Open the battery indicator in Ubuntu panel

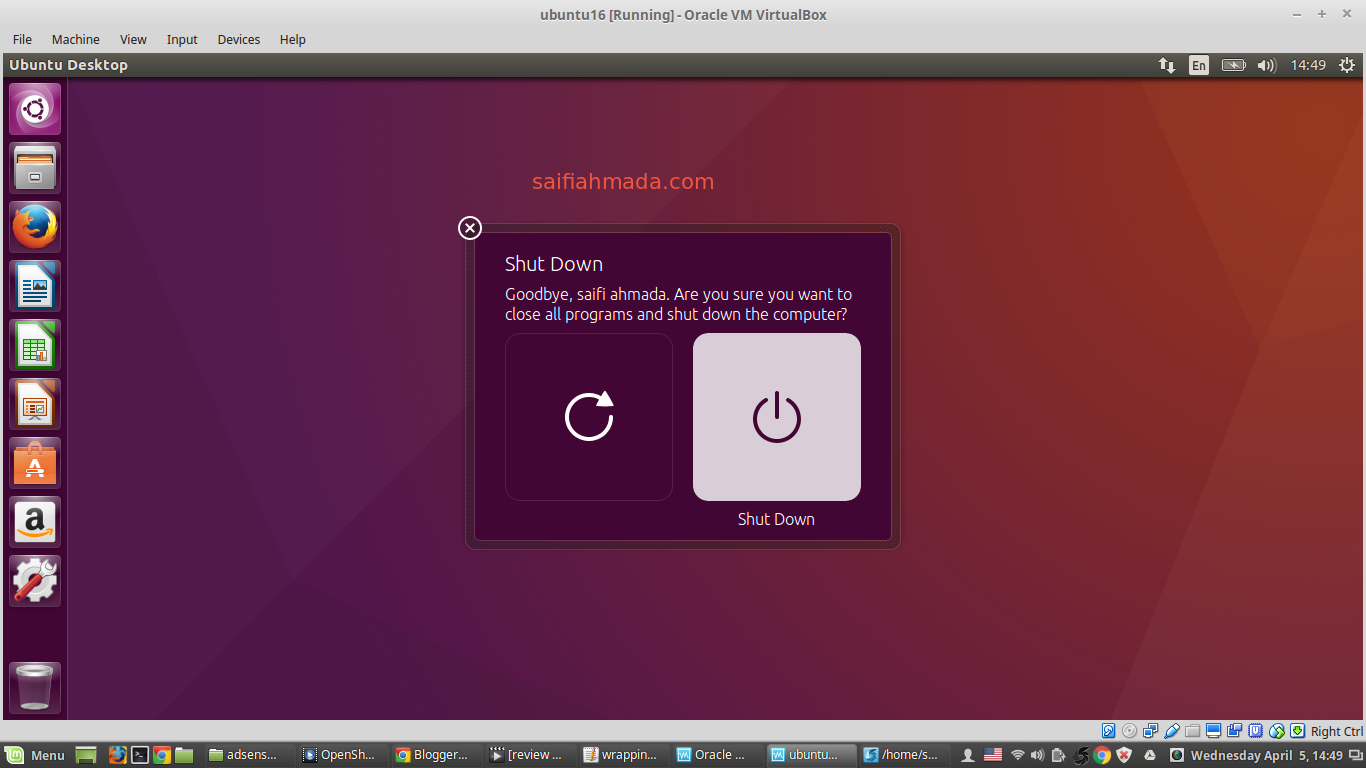click(1234, 65)
